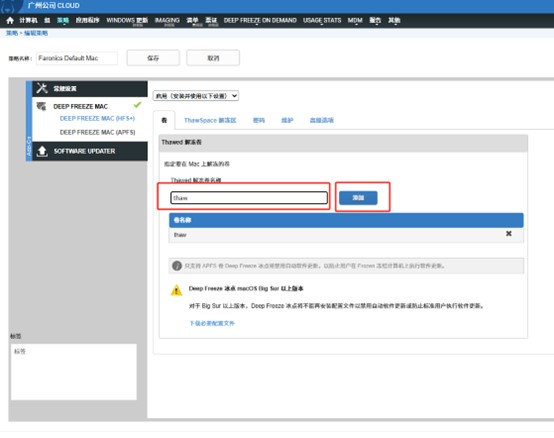Viewport: 554px width, 438px height.
Task: Click the yellow warning triangle icon
Action: pyautogui.click(x=176, y=290)
